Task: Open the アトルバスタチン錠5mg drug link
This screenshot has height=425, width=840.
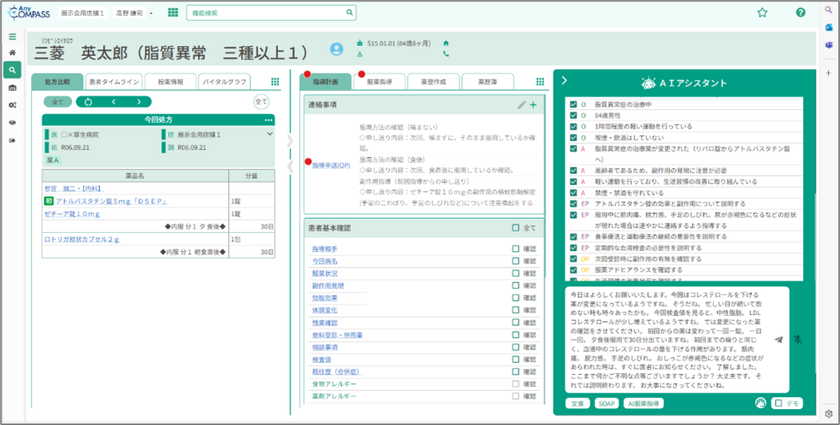Action: click(x=96, y=200)
